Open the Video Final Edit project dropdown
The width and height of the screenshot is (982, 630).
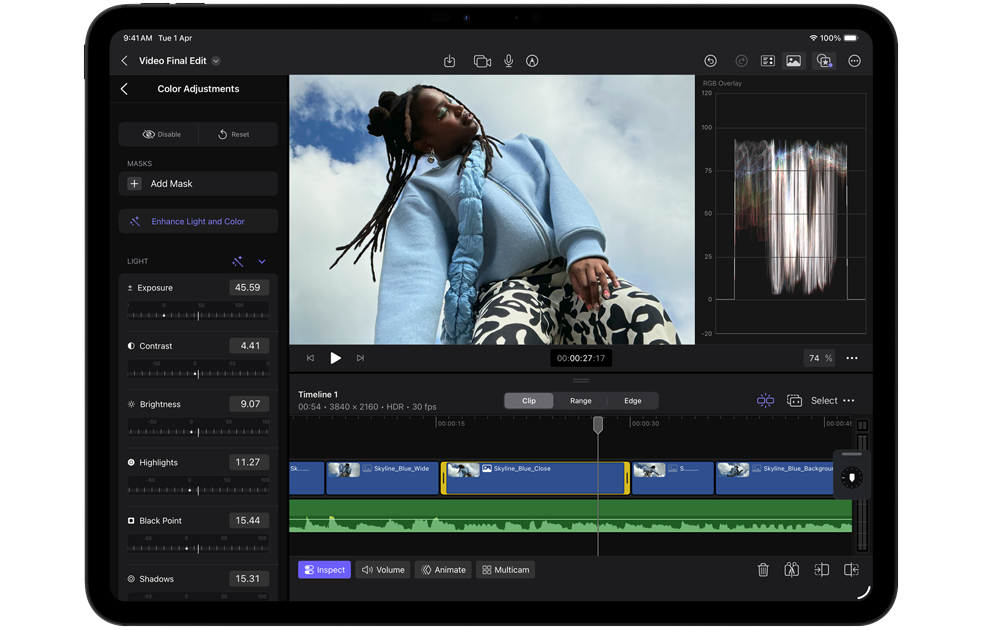(x=216, y=61)
